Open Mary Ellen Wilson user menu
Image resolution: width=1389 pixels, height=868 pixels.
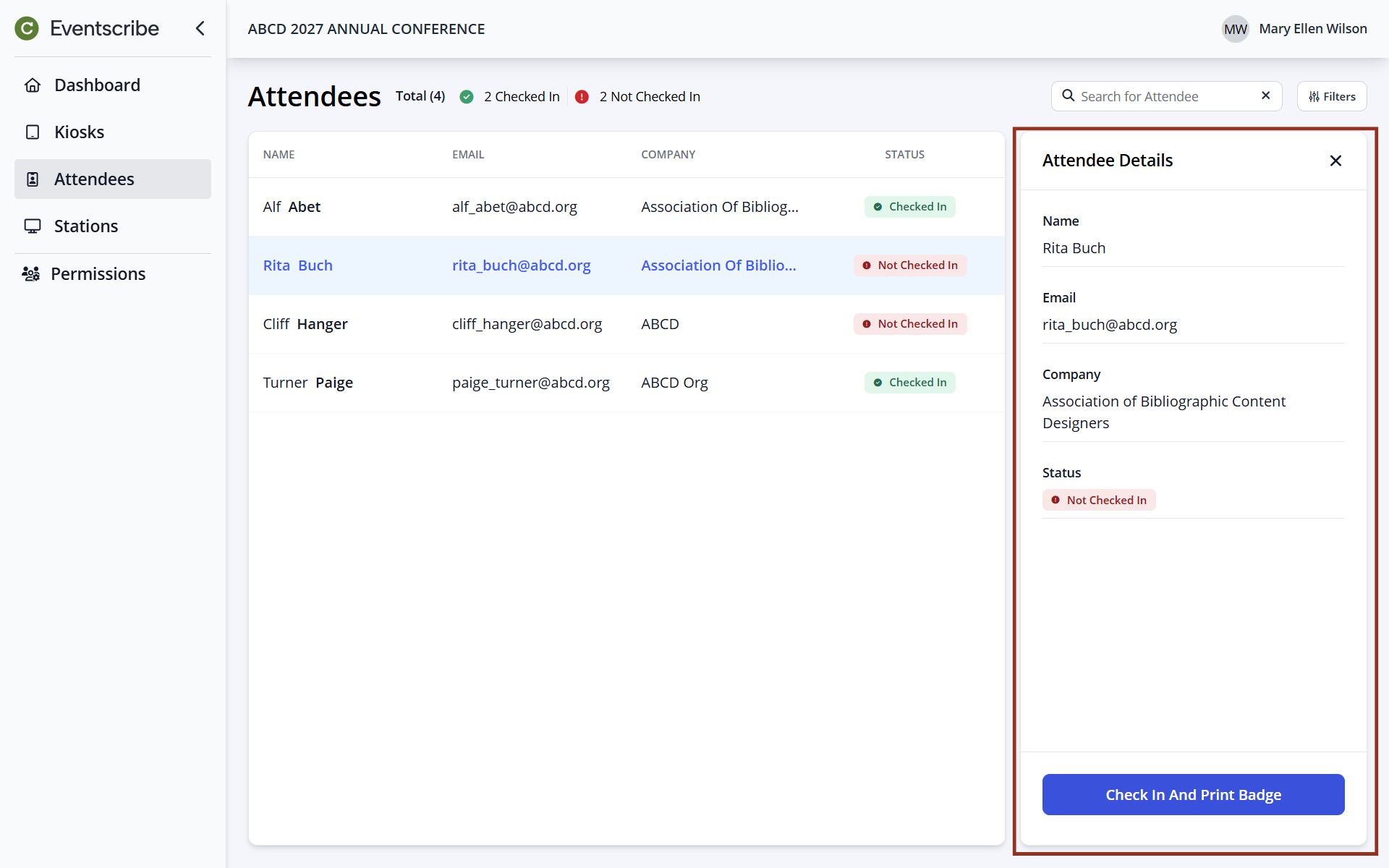click(1294, 29)
